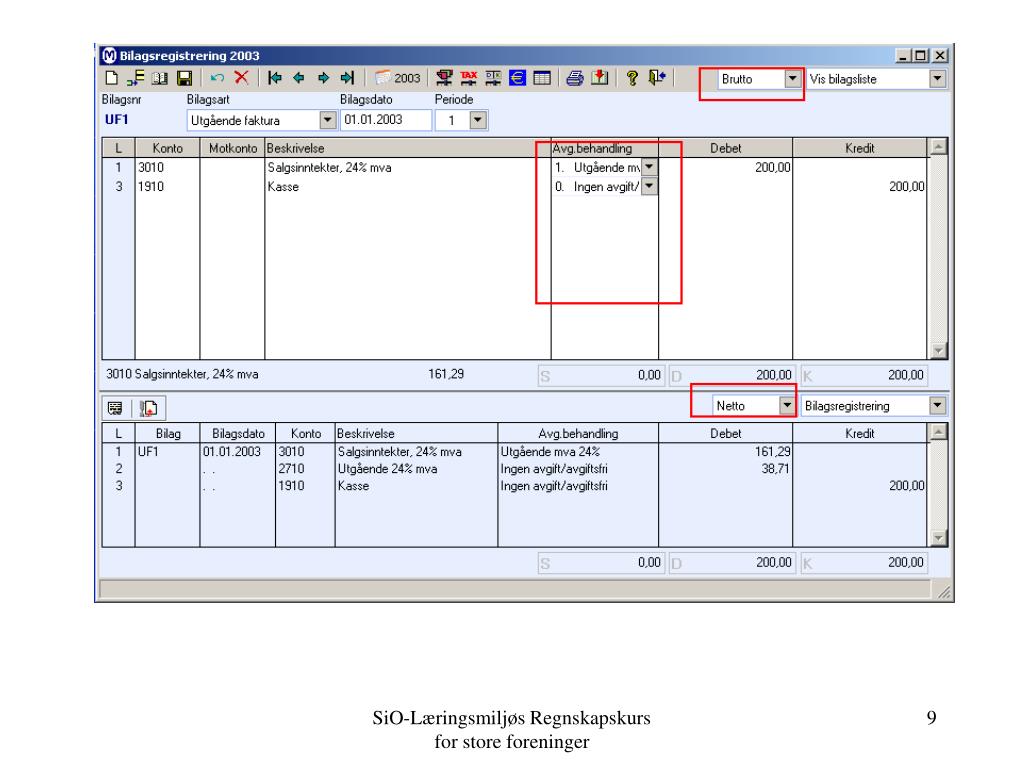Click Utgående 24% mva description in lower grid
This screenshot has height=768, width=1024.
click(x=387, y=469)
